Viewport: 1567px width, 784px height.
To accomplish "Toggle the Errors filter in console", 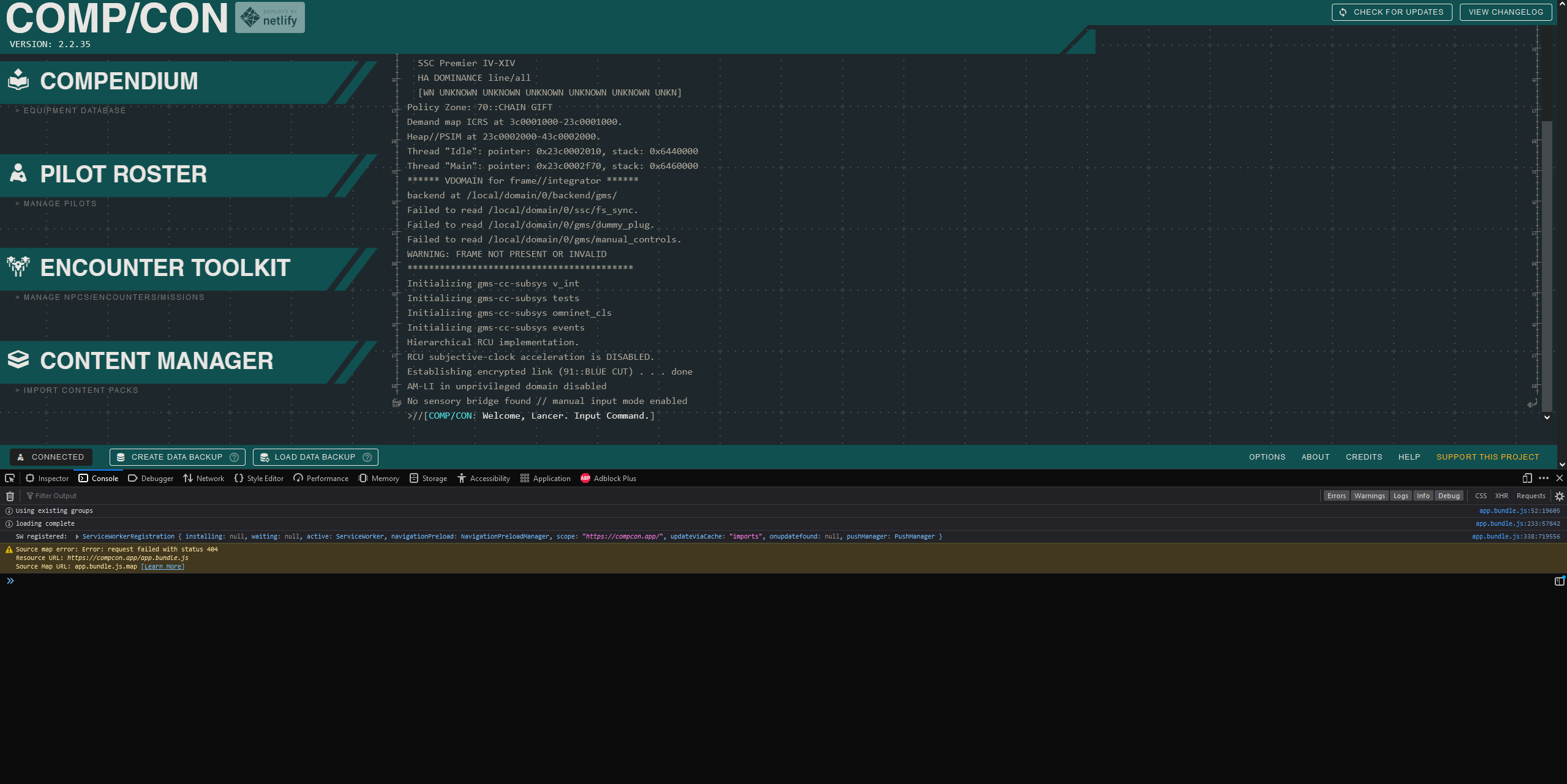I will click(x=1336, y=496).
